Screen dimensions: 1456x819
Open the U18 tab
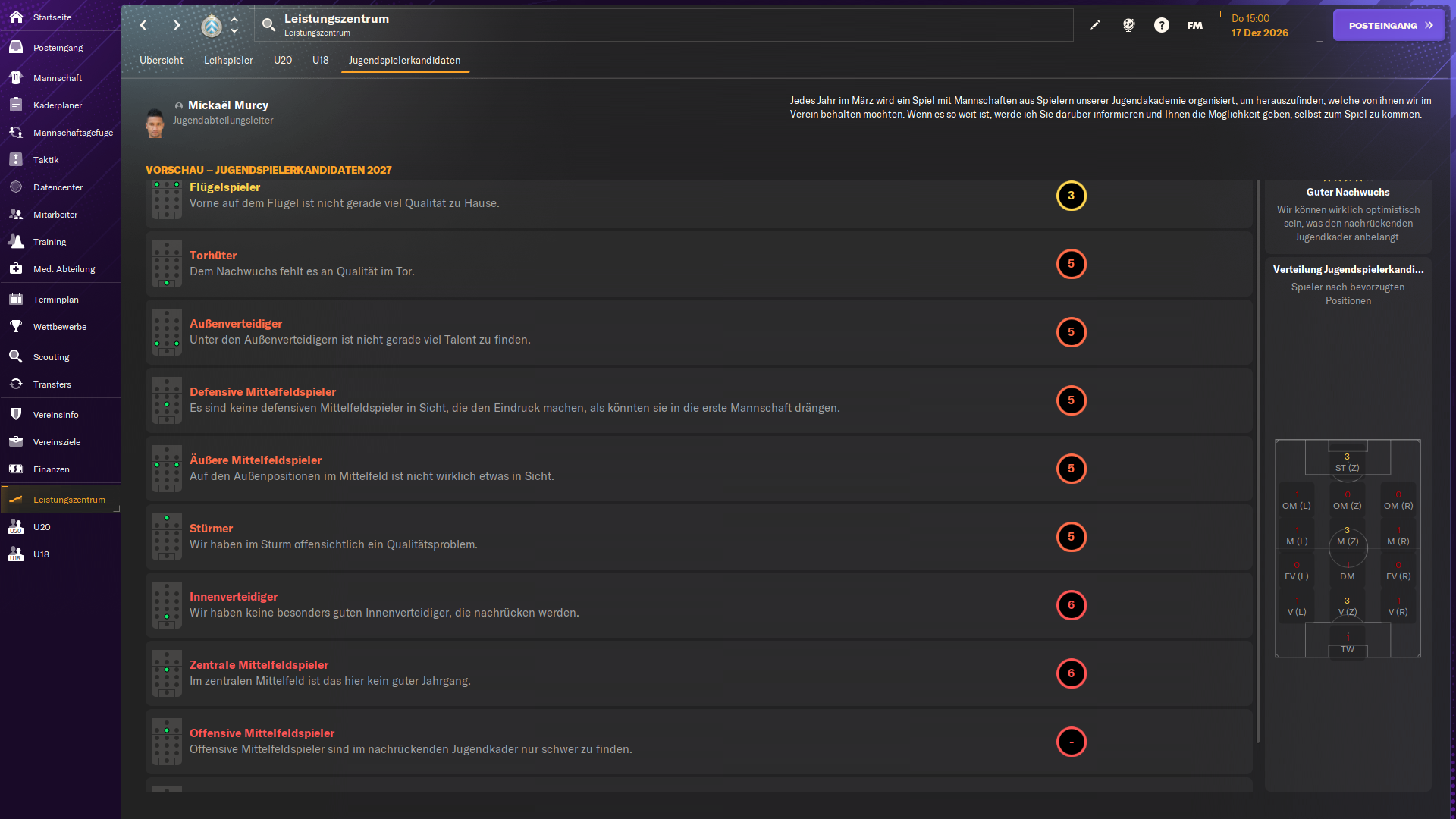320,60
